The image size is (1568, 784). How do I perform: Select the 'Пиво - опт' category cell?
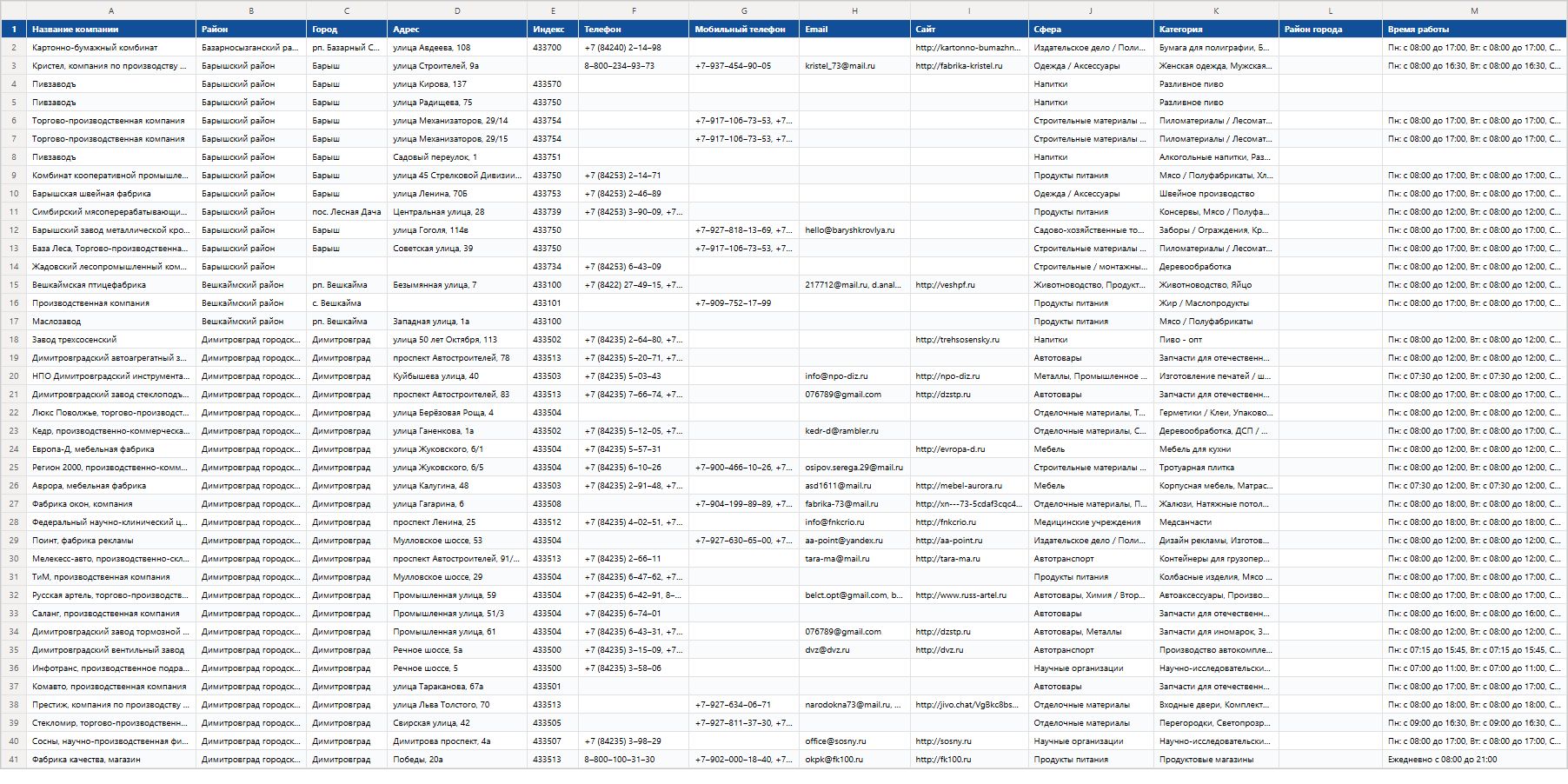pos(1217,340)
